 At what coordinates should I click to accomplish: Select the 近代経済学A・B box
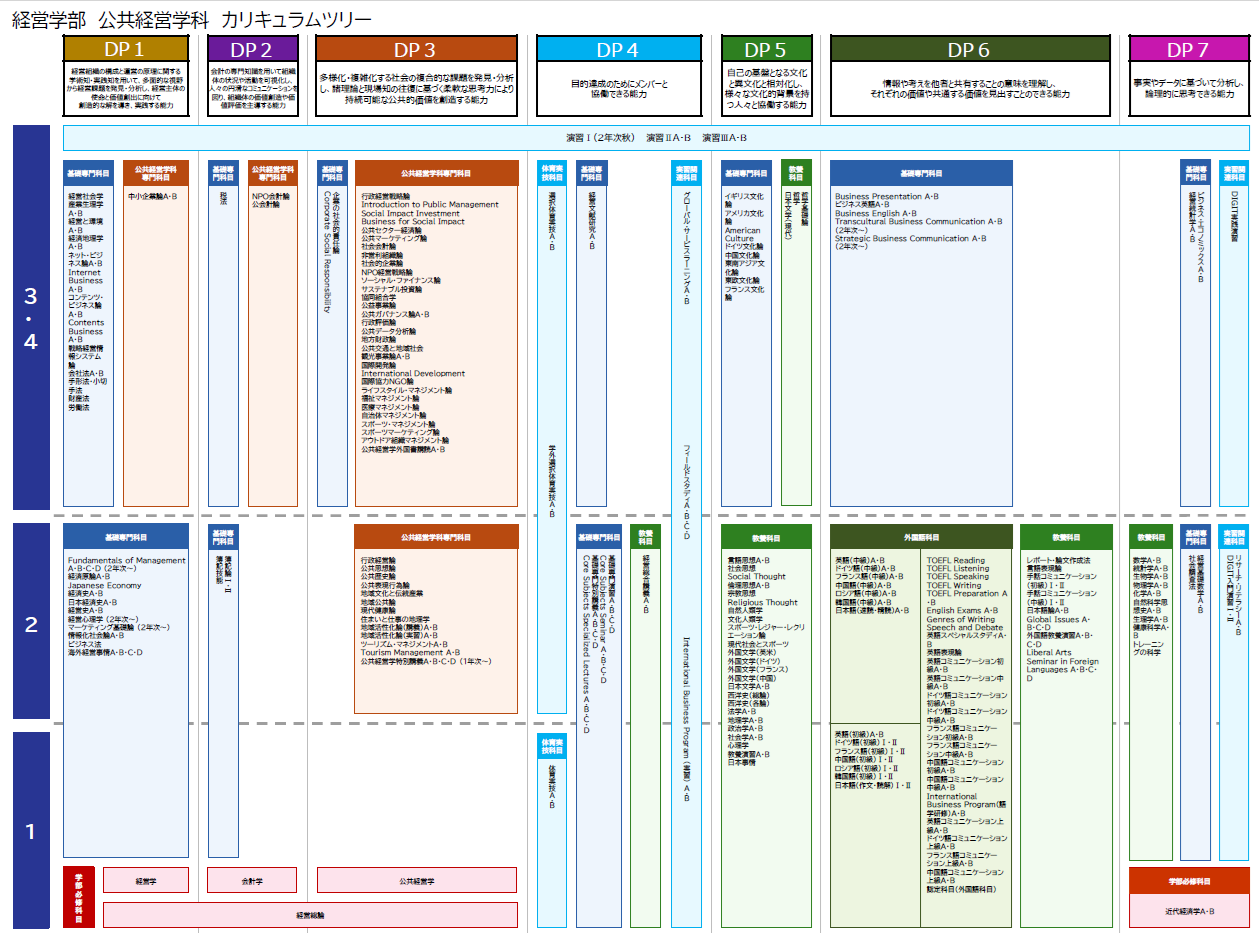(1189, 911)
